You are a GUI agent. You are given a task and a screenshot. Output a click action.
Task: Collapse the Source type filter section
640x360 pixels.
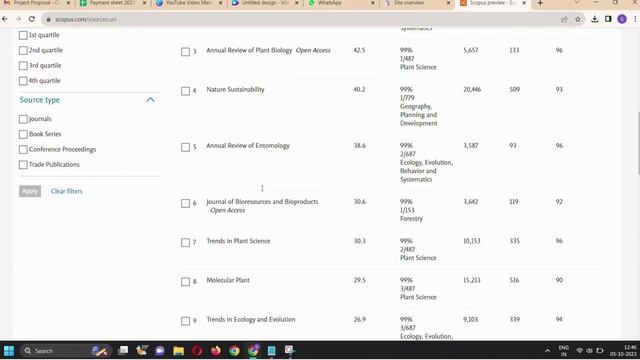coord(150,100)
